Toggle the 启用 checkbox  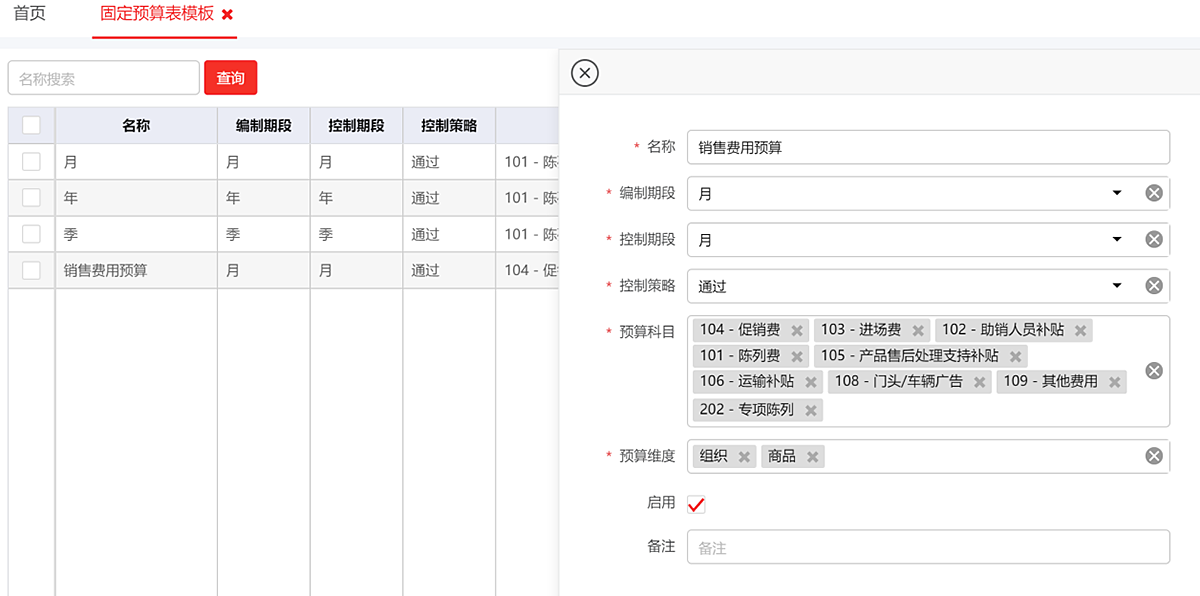696,504
